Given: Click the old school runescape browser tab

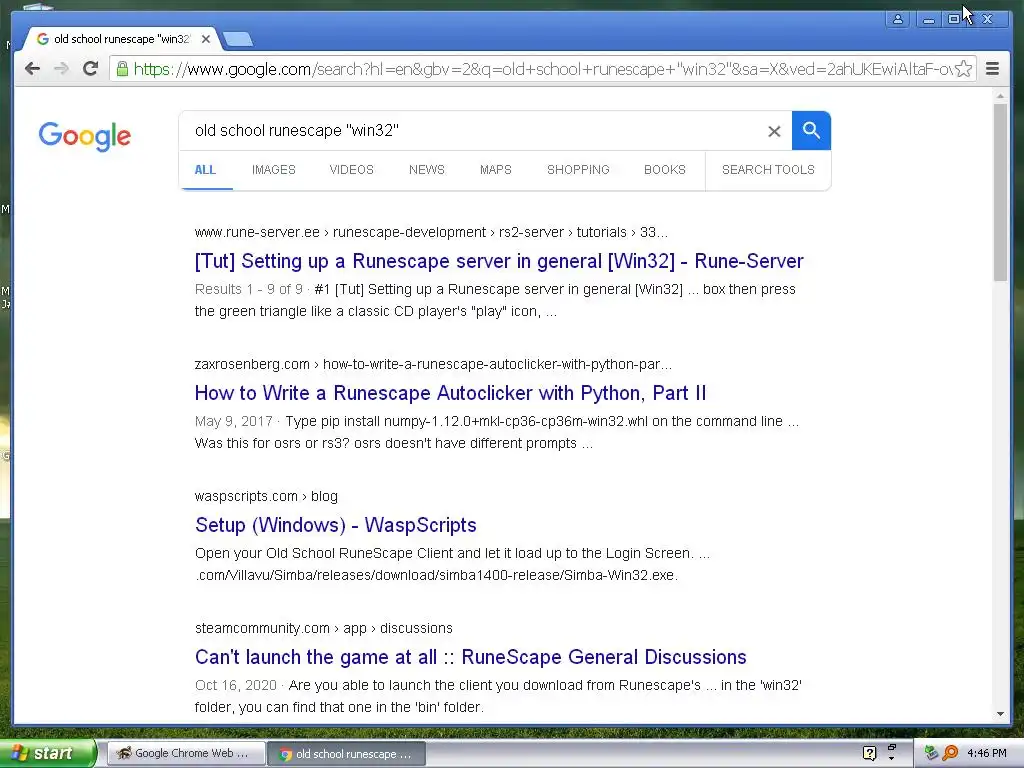Looking at the screenshot, I should click(x=121, y=39).
